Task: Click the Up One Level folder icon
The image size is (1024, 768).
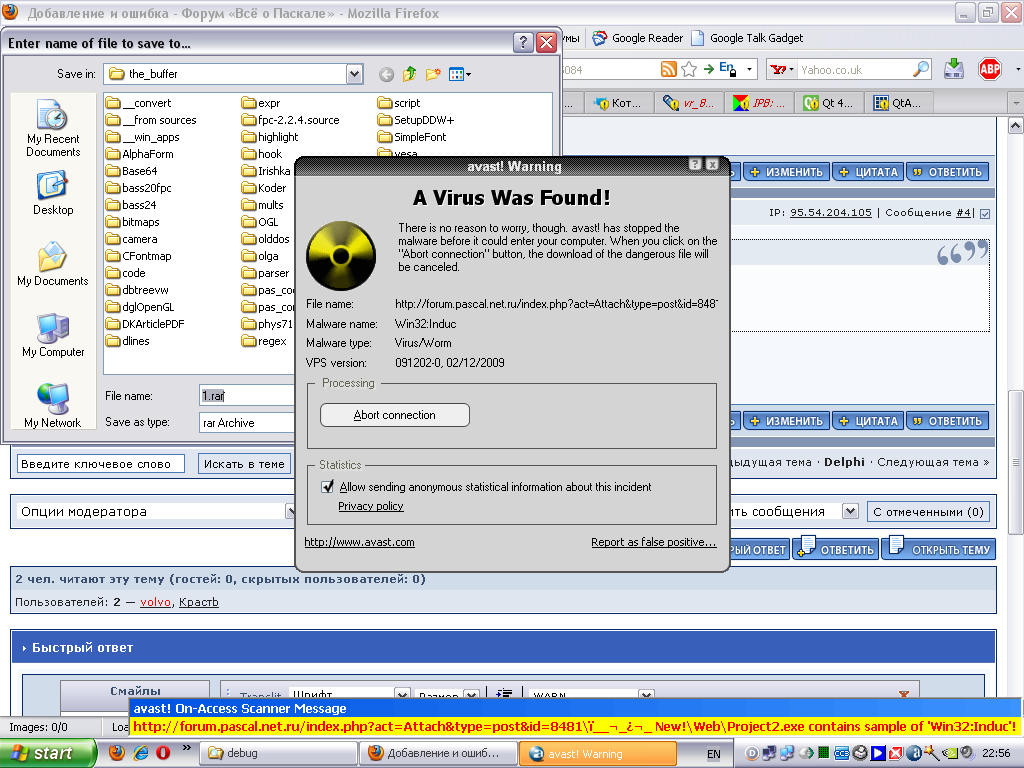Action: [x=410, y=74]
